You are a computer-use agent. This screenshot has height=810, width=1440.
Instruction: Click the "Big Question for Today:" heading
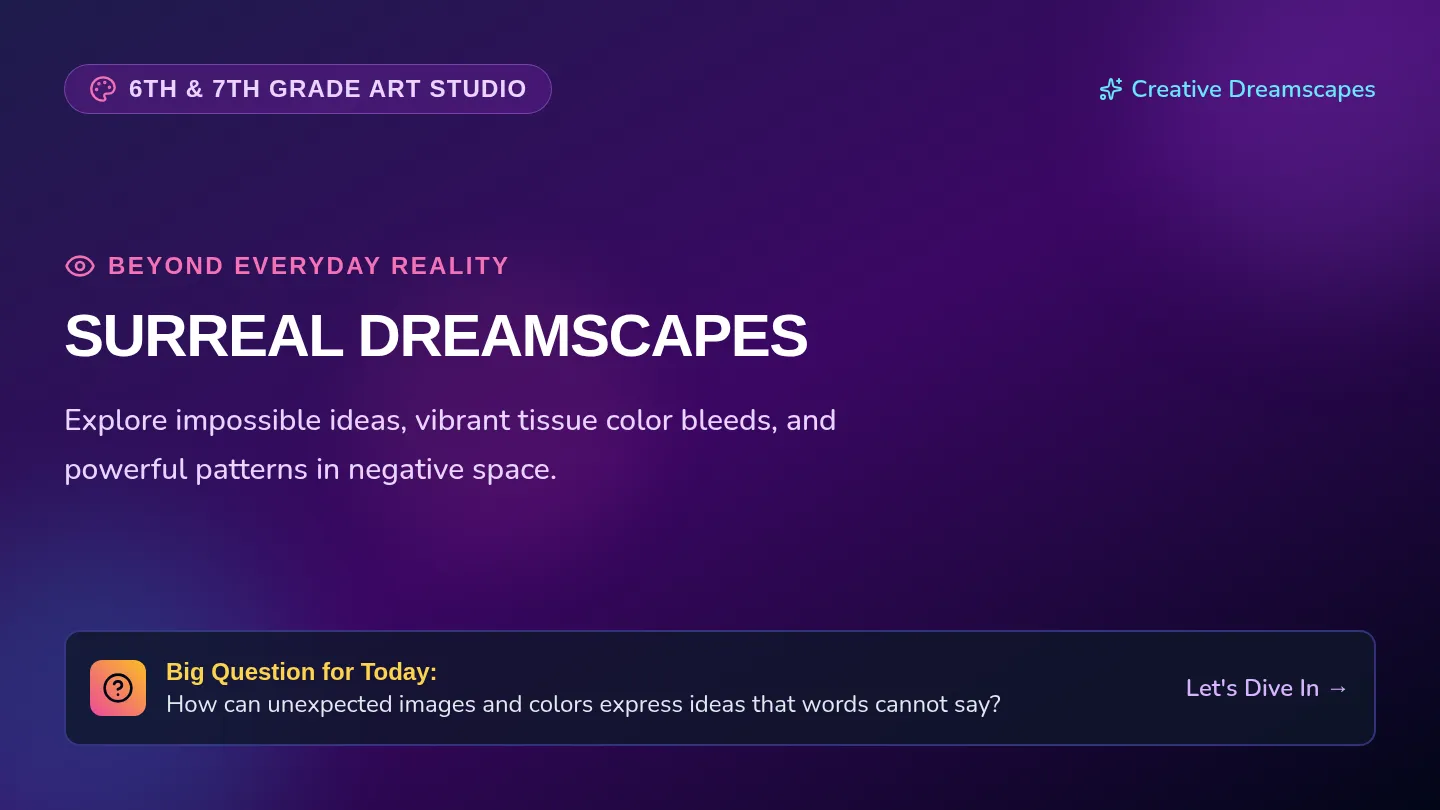click(301, 672)
